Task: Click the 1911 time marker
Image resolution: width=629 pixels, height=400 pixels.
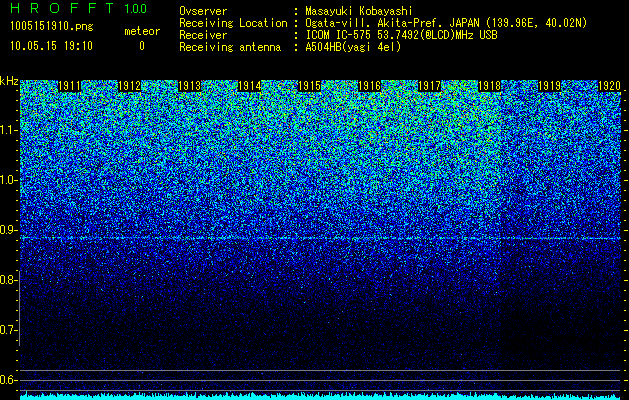Action: point(69,86)
